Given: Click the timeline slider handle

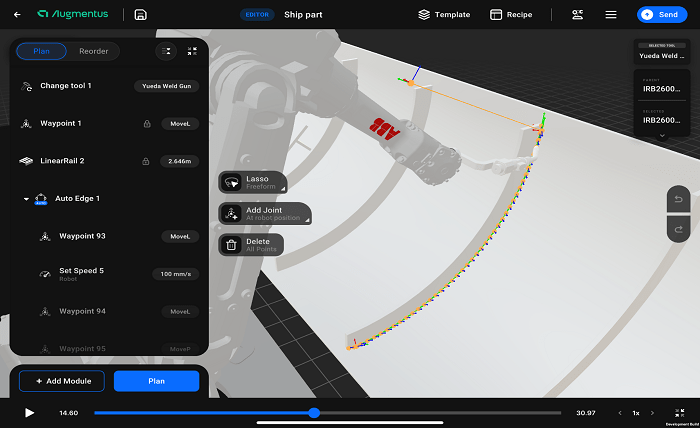Looking at the screenshot, I should (x=314, y=412).
